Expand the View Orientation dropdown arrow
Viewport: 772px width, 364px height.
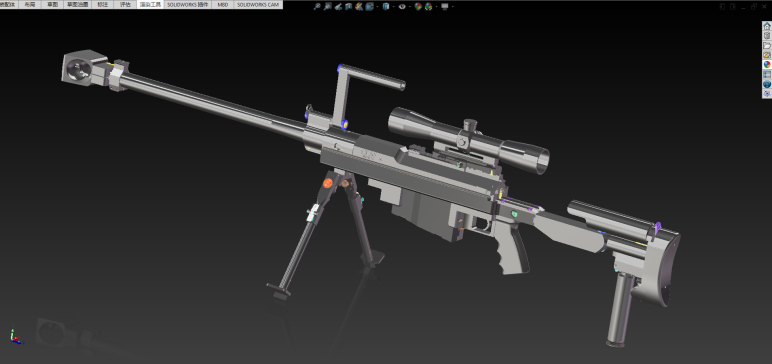click(x=377, y=6)
